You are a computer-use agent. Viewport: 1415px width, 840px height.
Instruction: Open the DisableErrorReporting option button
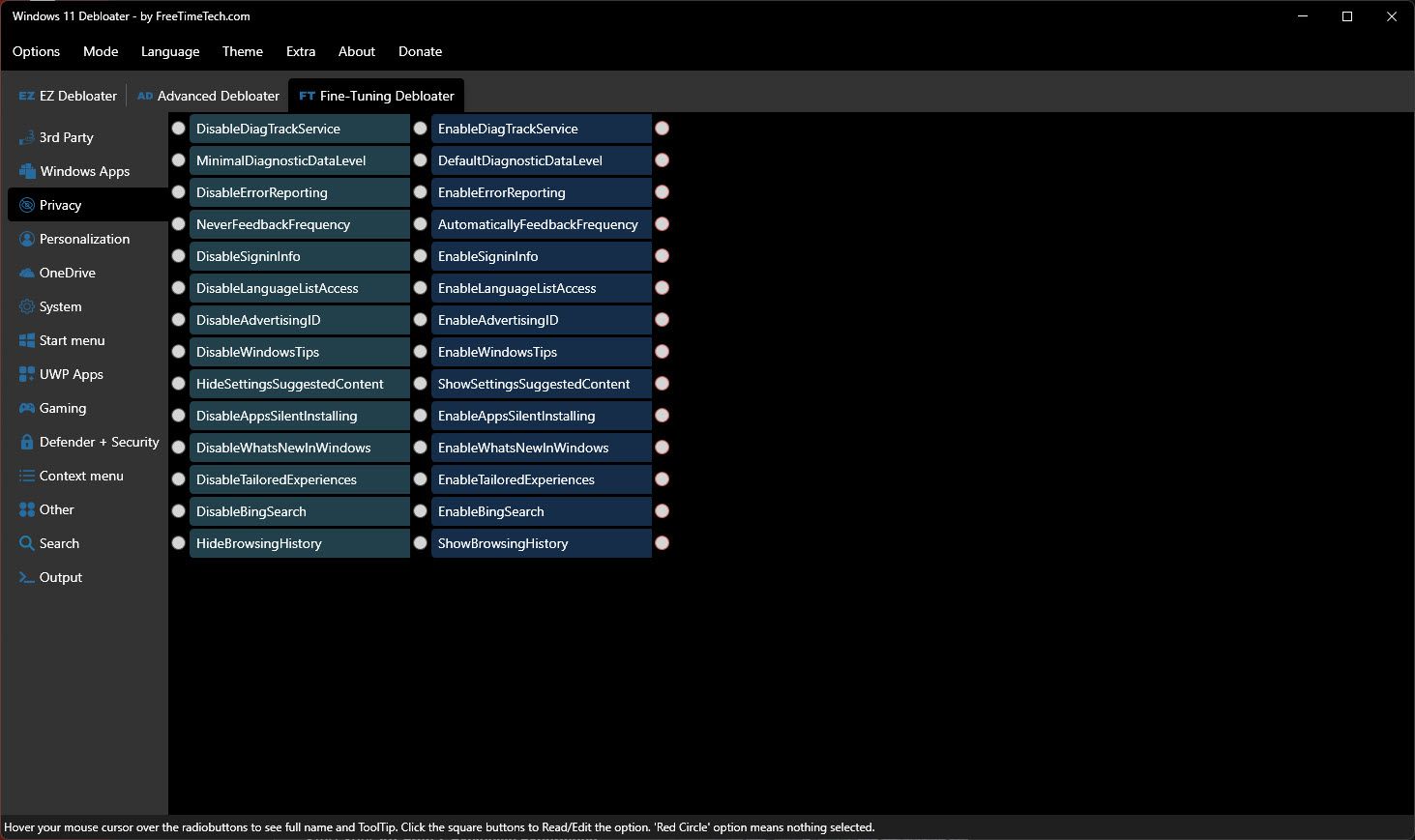[300, 192]
